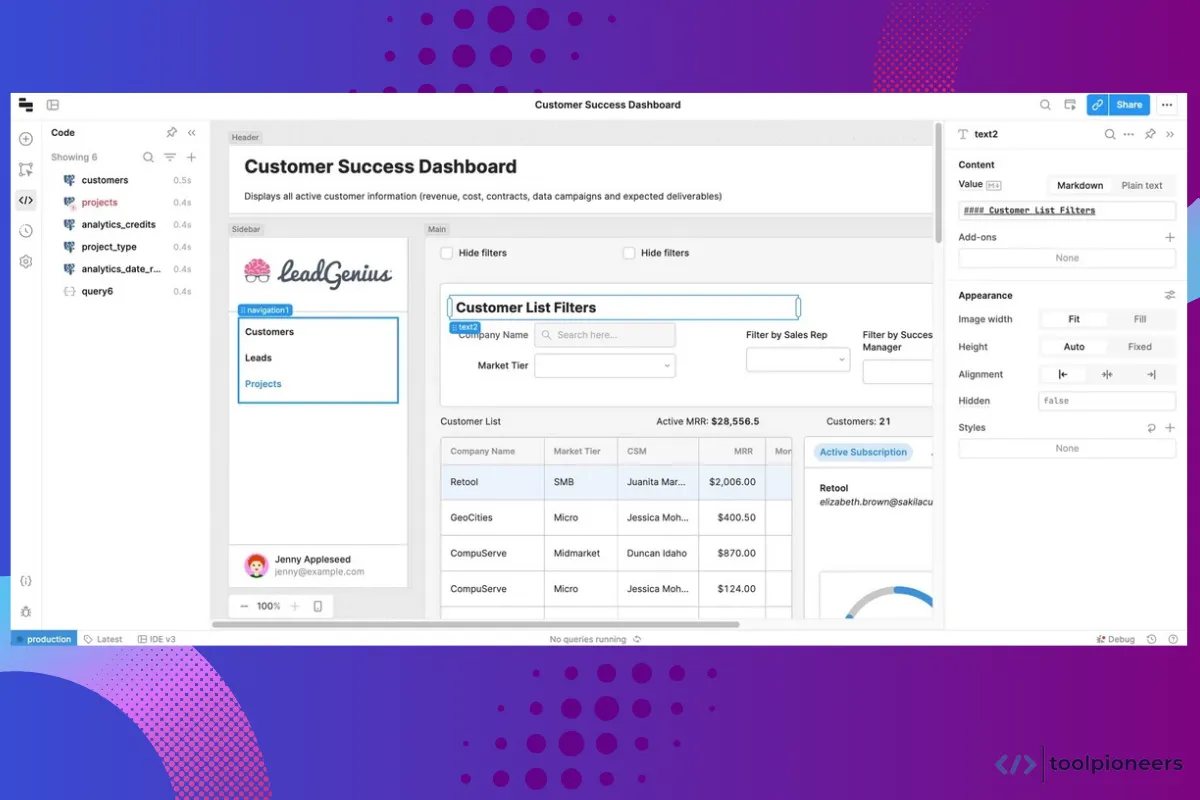The image size is (1200, 800).
Task: Open the Code panel in left rail
Action: click(26, 200)
